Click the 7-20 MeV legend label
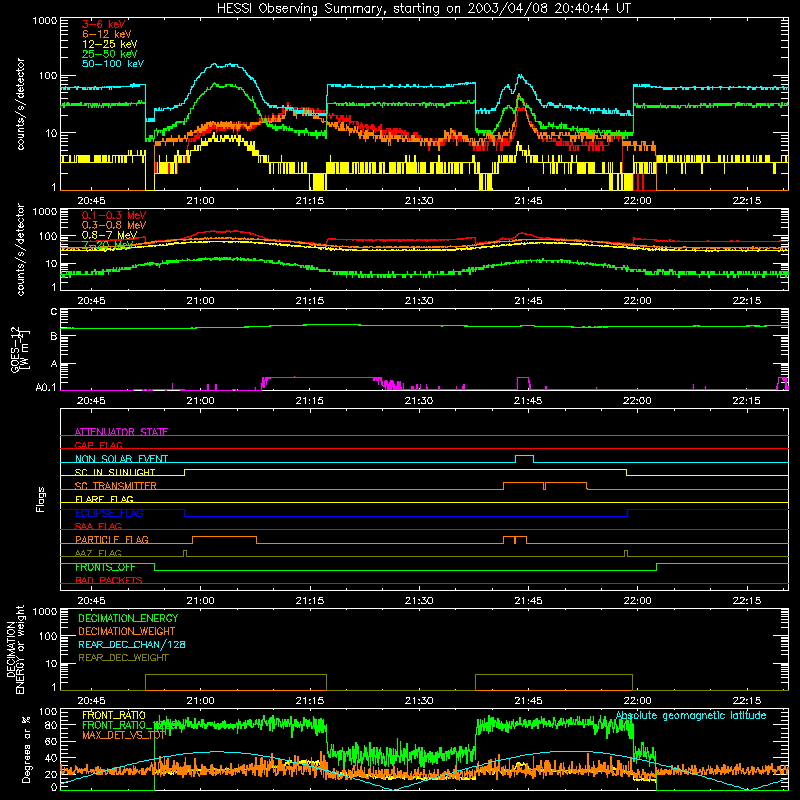 click(107, 245)
